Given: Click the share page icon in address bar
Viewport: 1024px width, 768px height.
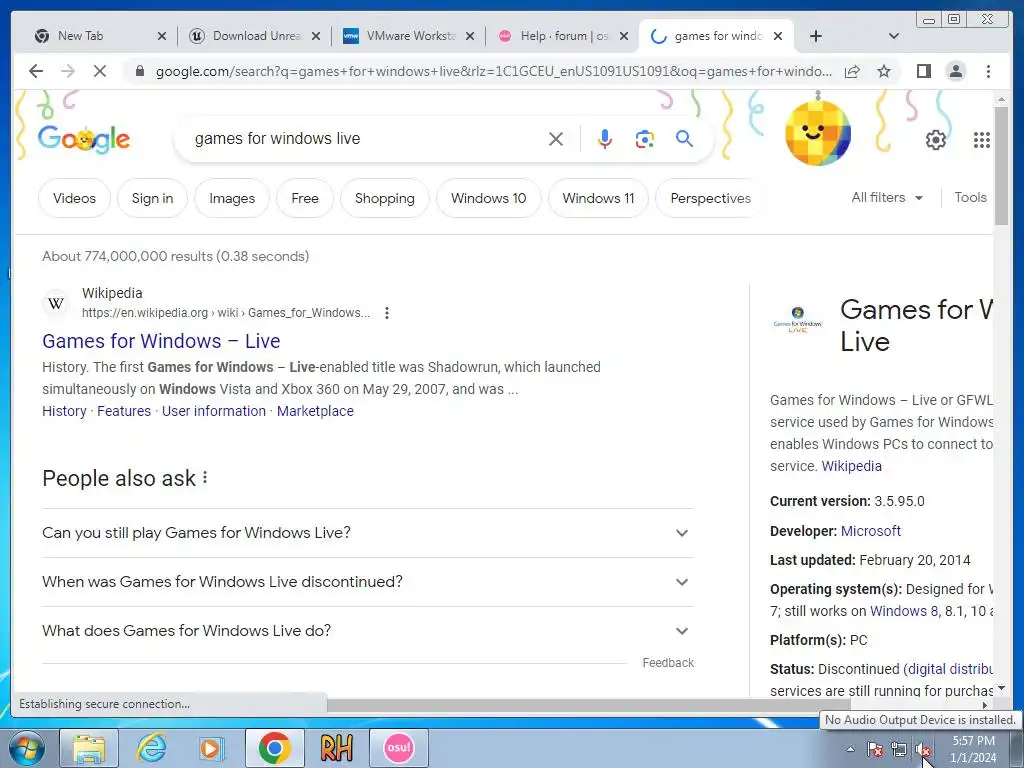Looking at the screenshot, I should pyautogui.click(x=852, y=71).
